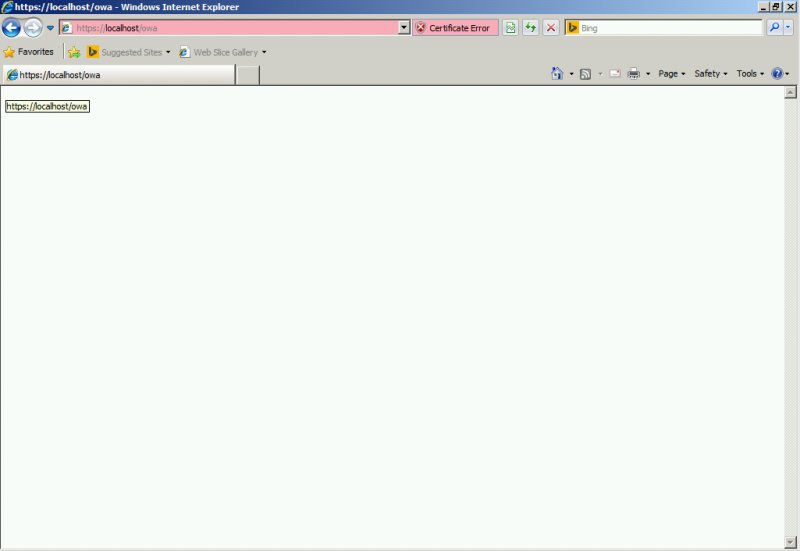Viewport: 800px width, 551px height.
Task: Open the Favorites center
Action: [29, 52]
